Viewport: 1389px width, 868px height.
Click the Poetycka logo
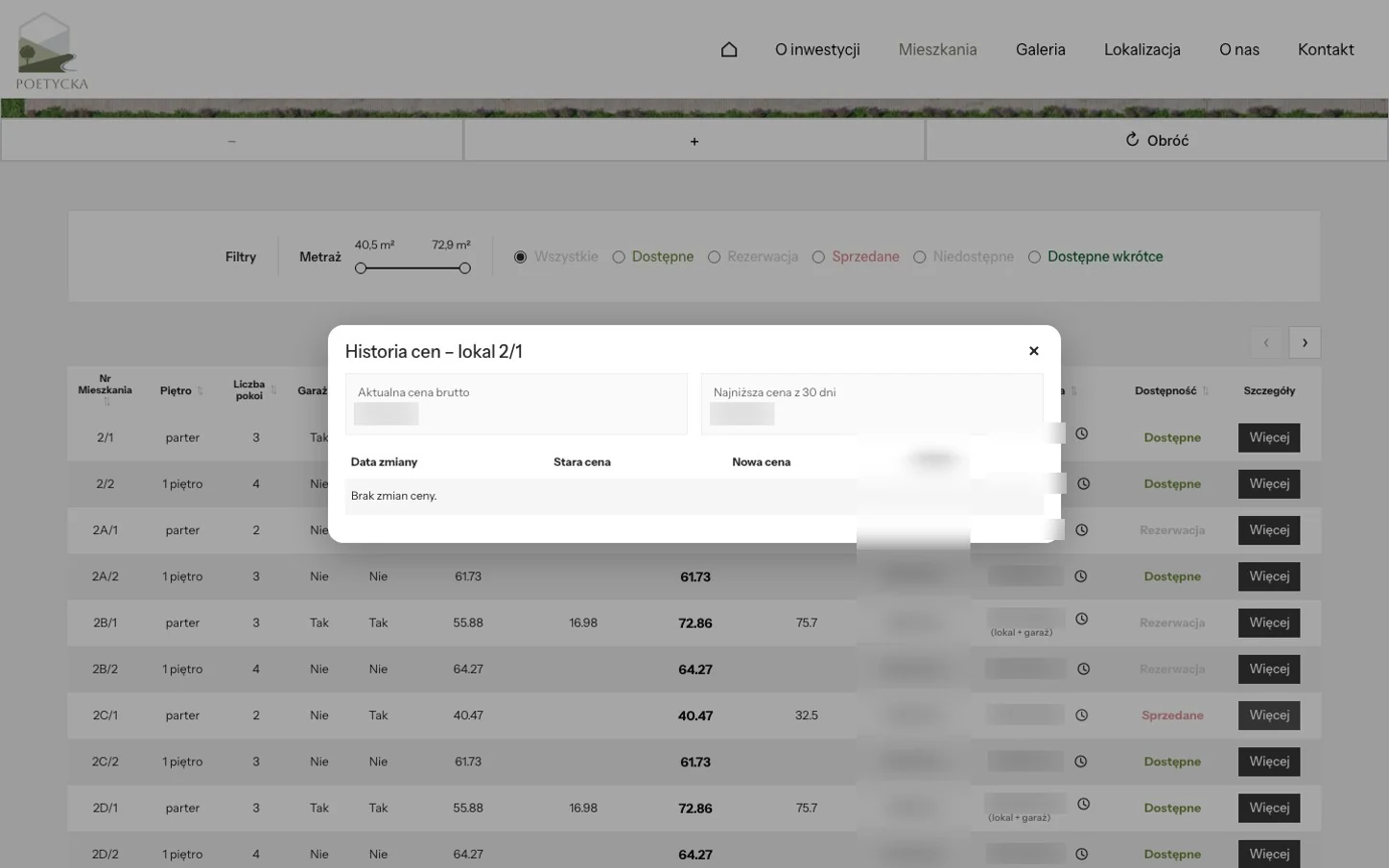[52, 52]
